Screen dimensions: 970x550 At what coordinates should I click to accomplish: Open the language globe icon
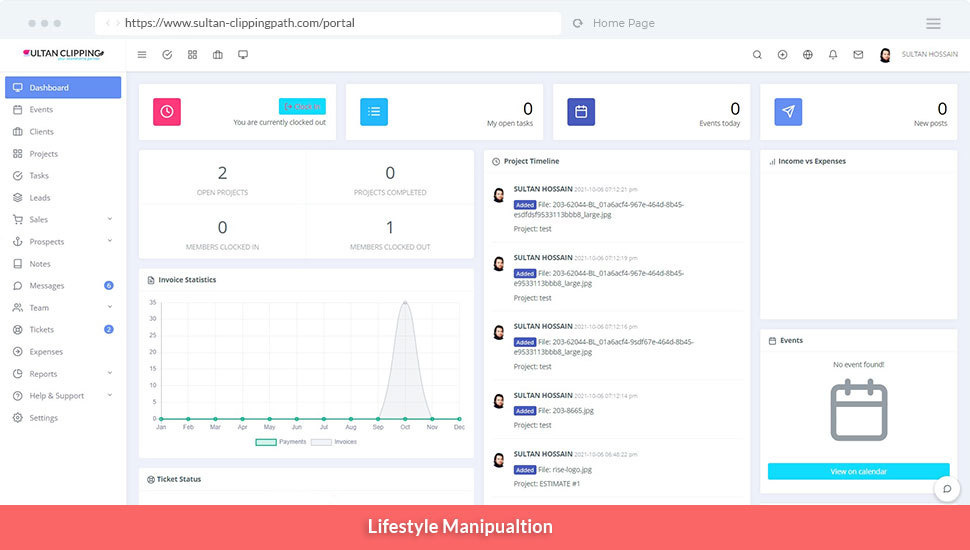click(x=808, y=54)
